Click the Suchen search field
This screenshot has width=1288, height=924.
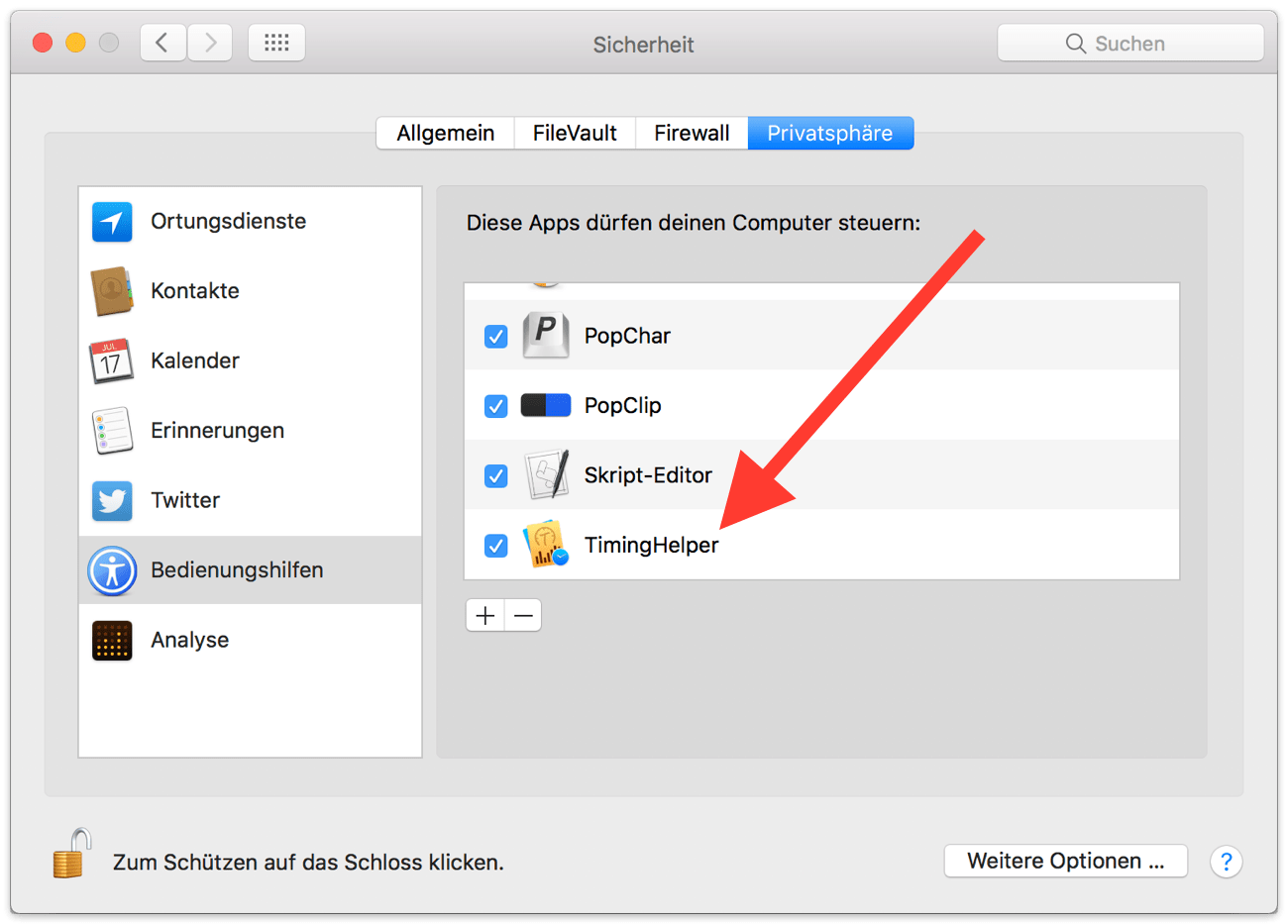1130,44
